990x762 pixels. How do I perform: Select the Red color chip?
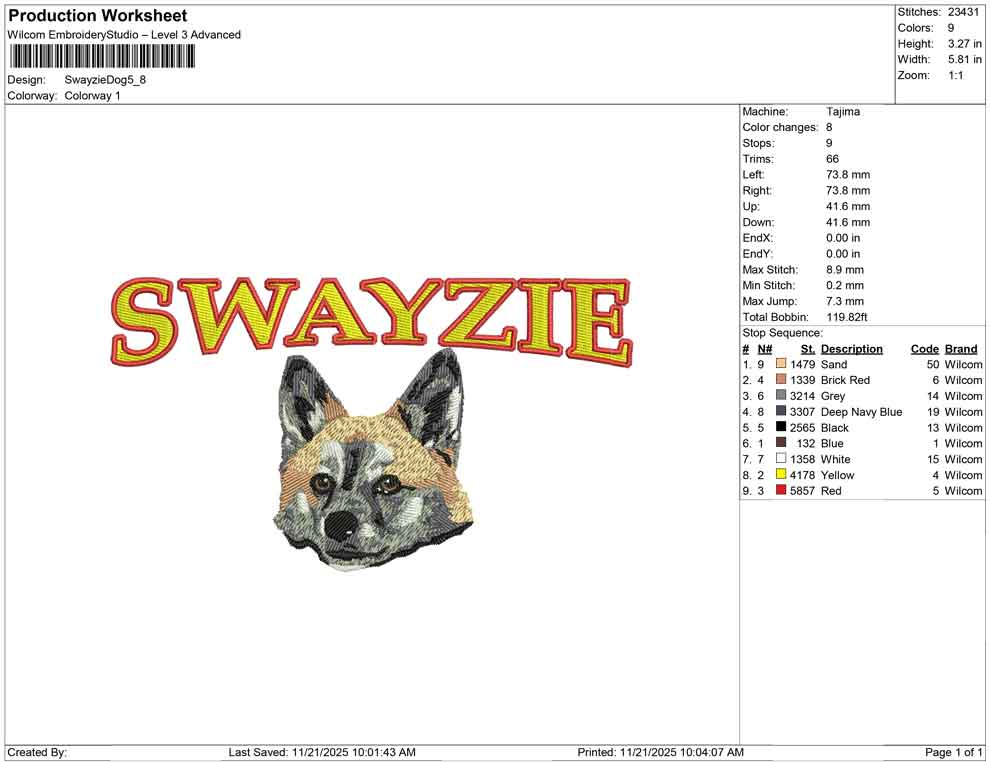point(781,491)
